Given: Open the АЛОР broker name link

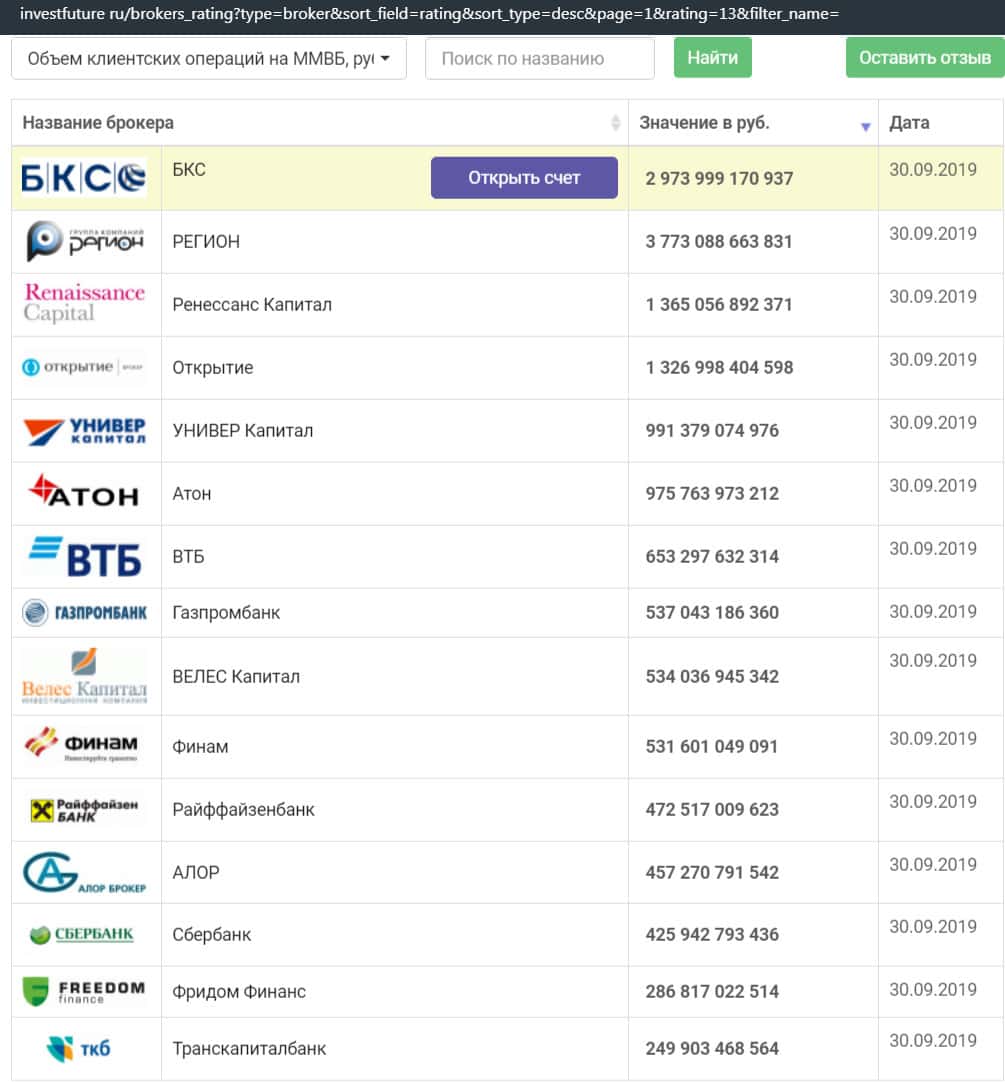Looking at the screenshot, I should click(x=196, y=872).
